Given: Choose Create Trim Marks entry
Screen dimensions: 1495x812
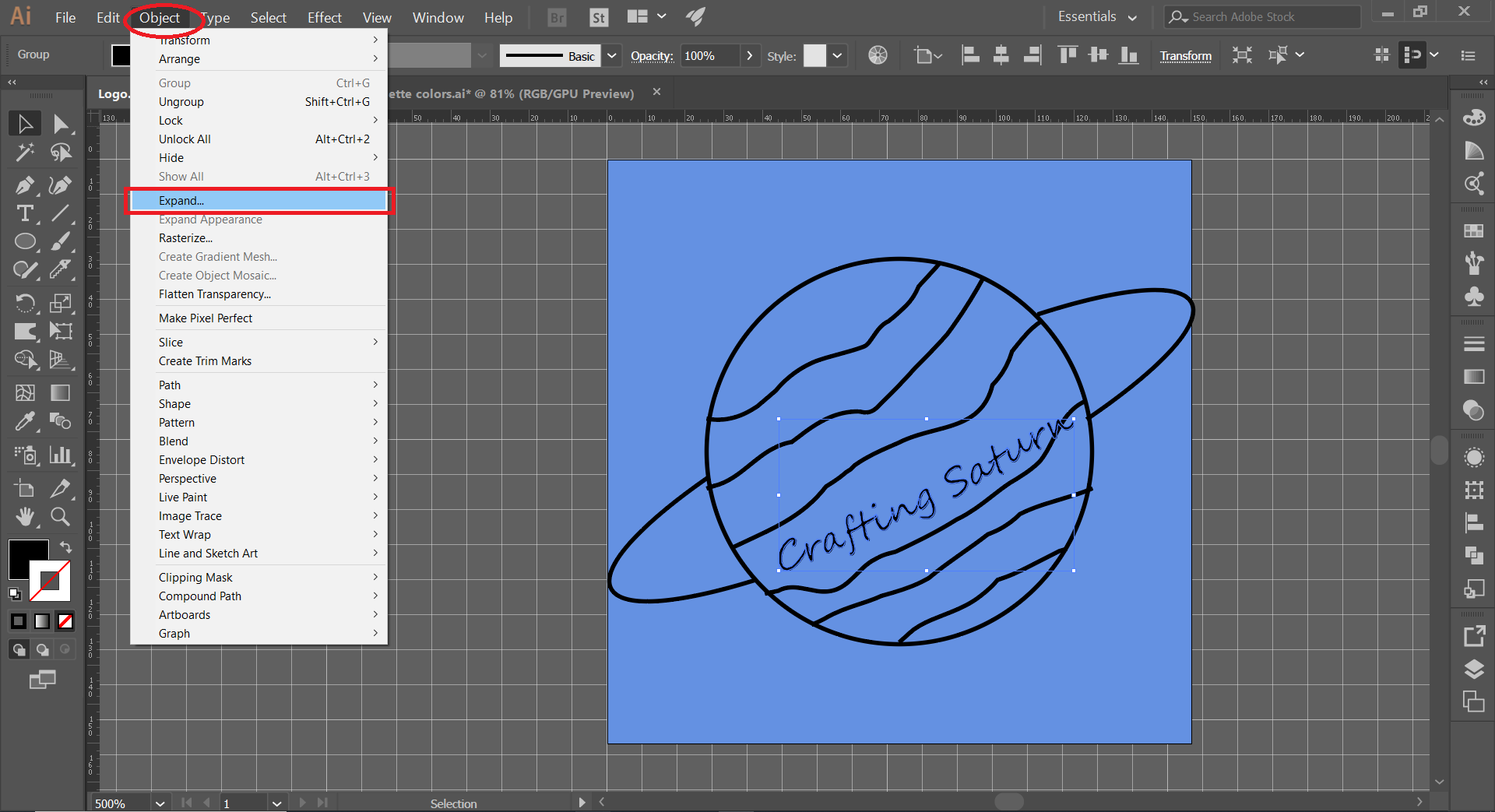Looking at the screenshot, I should tap(259, 361).
